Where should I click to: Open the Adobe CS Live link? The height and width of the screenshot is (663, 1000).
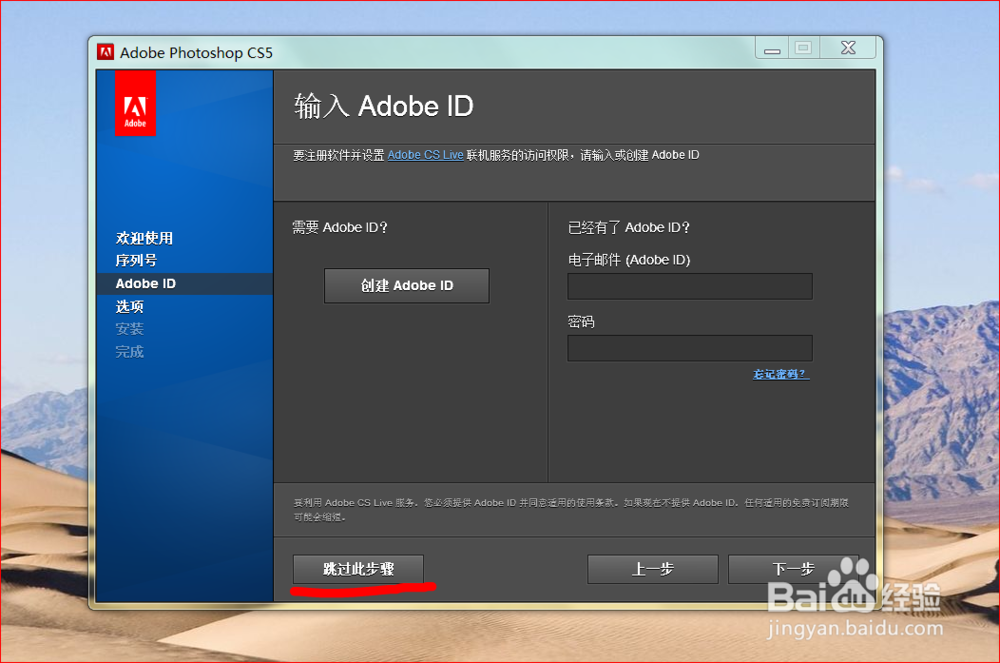(x=425, y=155)
